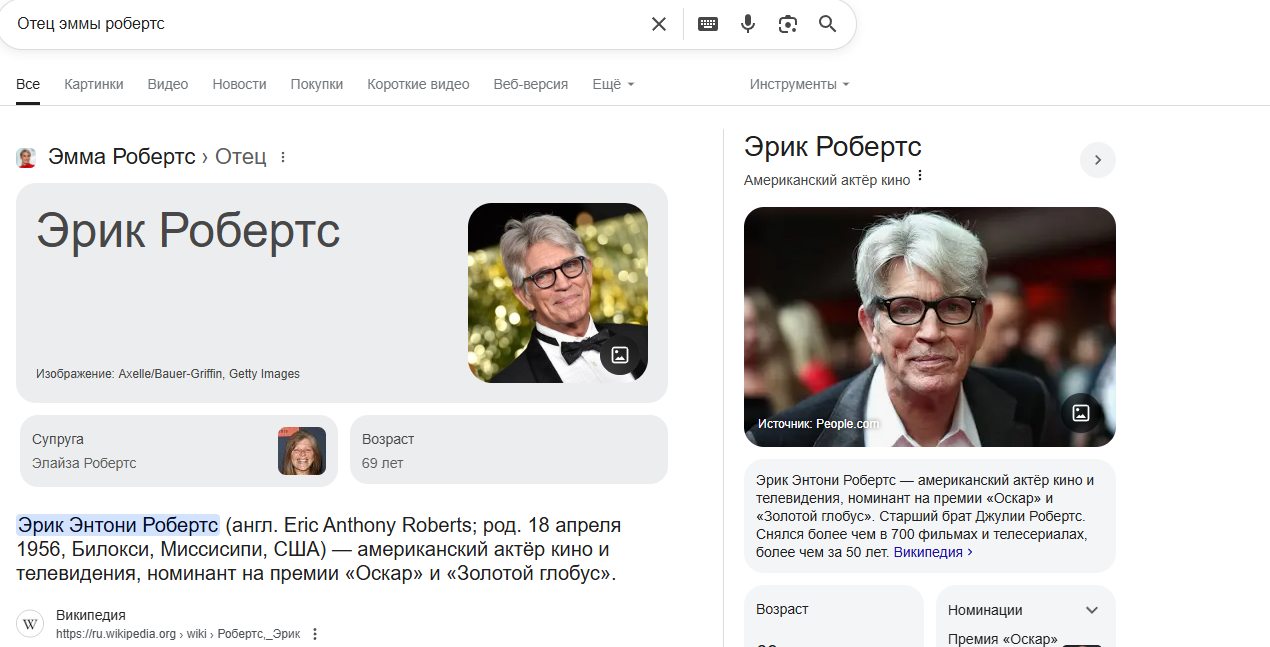The height and width of the screenshot is (647, 1270).
Task: Open three-dot menu beside 'Американский актёр кино'
Action: [920, 177]
